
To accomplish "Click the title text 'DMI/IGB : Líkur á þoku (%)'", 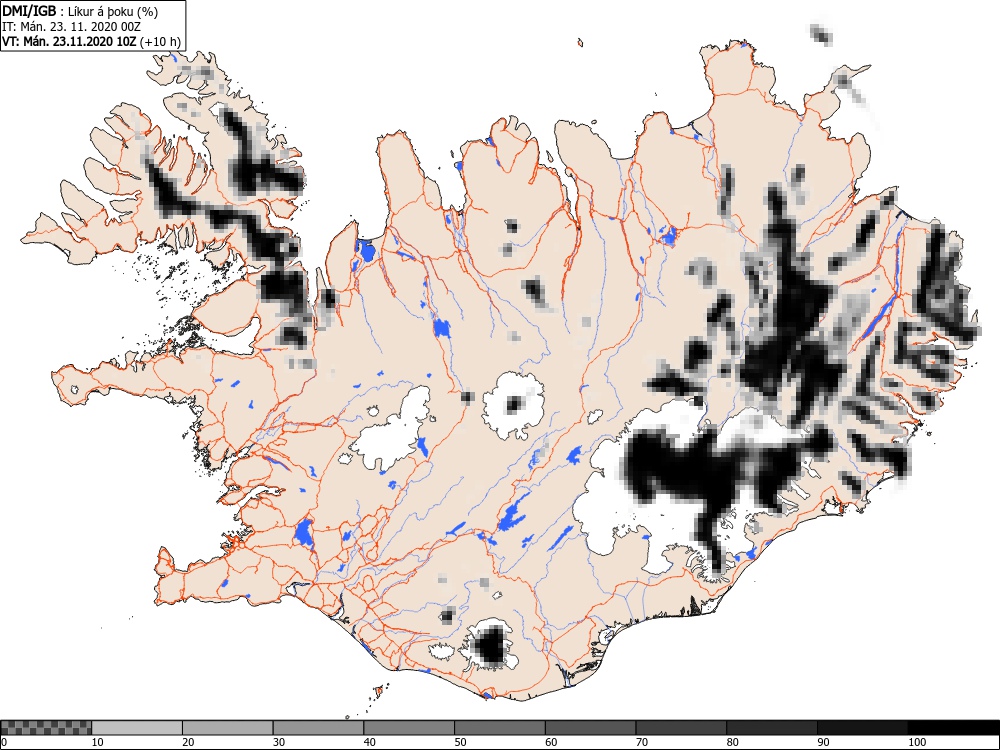I will (x=80, y=11).
